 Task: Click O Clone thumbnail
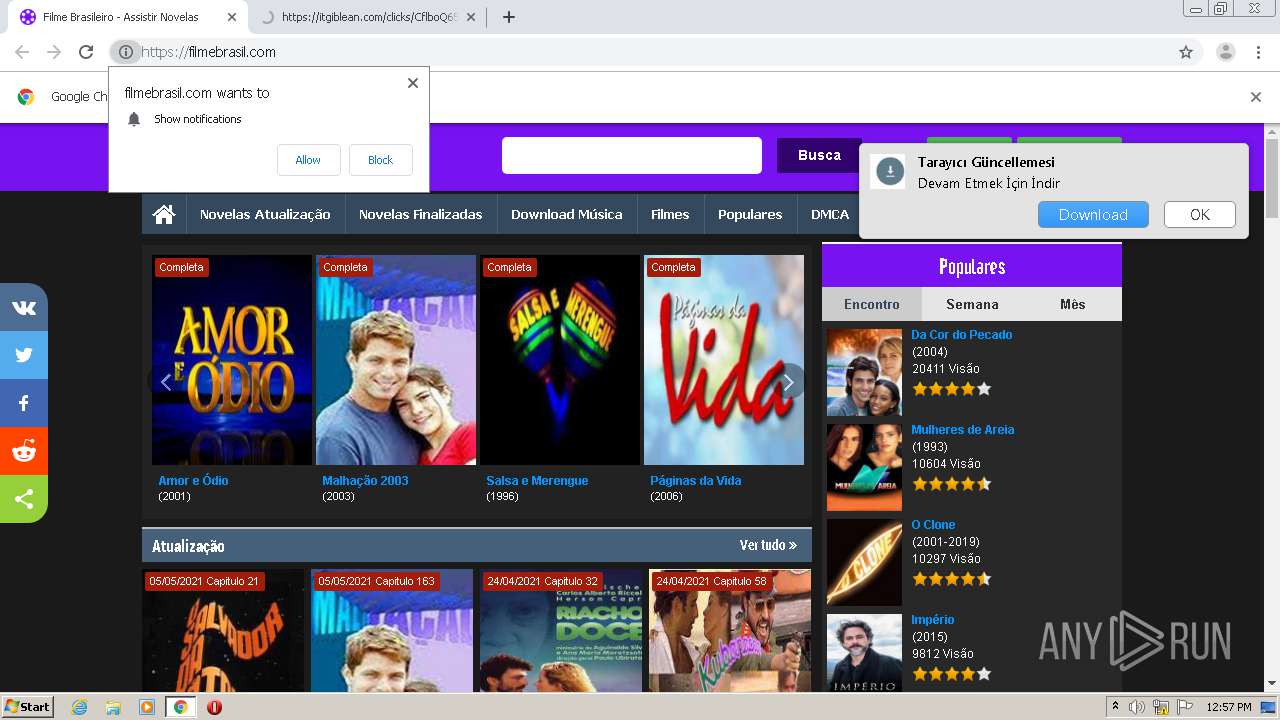tap(864, 562)
